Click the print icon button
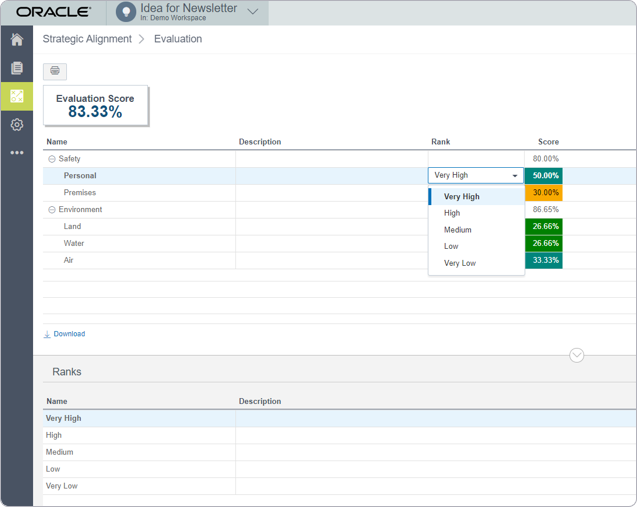 tap(55, 71)
